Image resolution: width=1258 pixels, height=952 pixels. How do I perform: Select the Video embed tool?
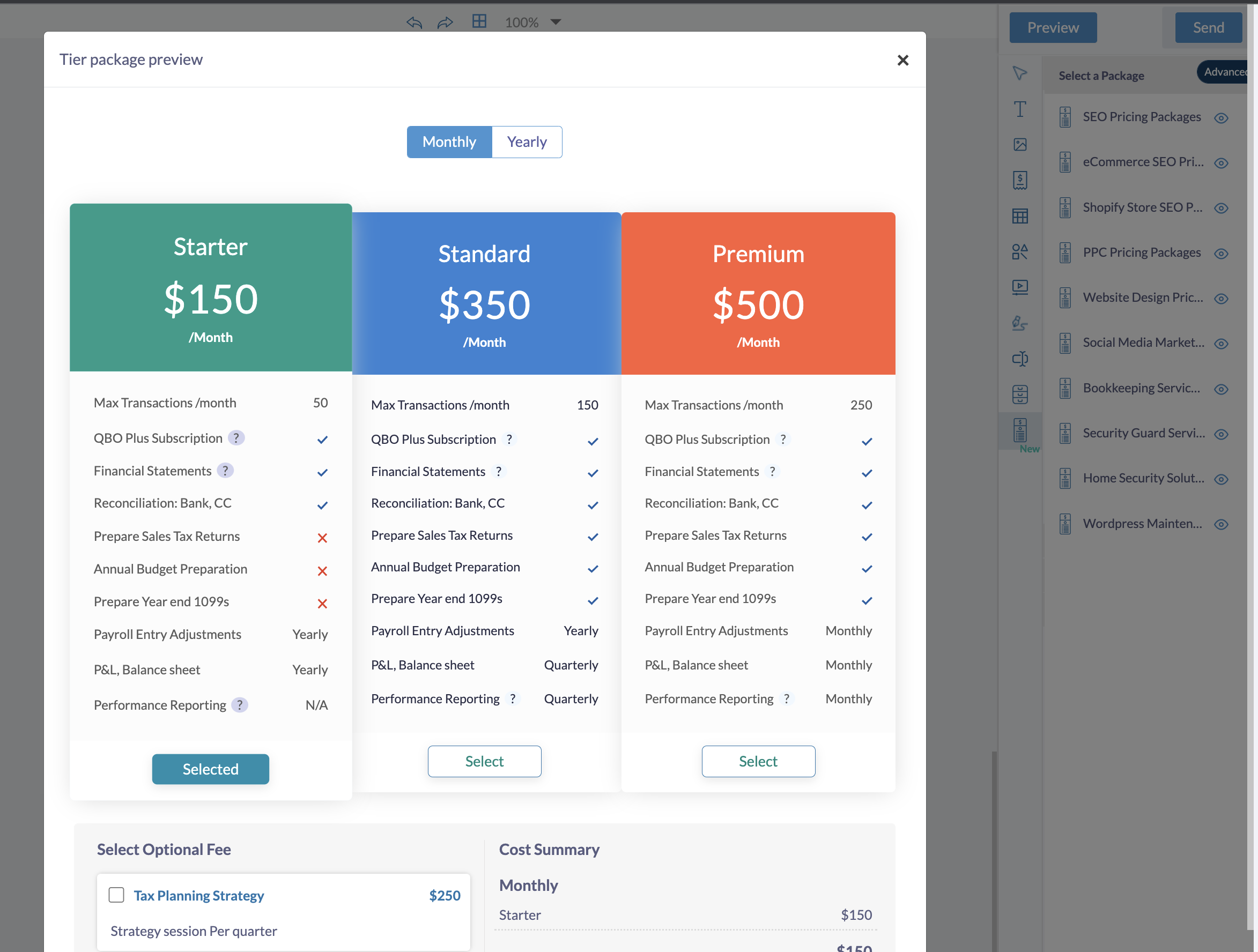tap(1020, 287)
